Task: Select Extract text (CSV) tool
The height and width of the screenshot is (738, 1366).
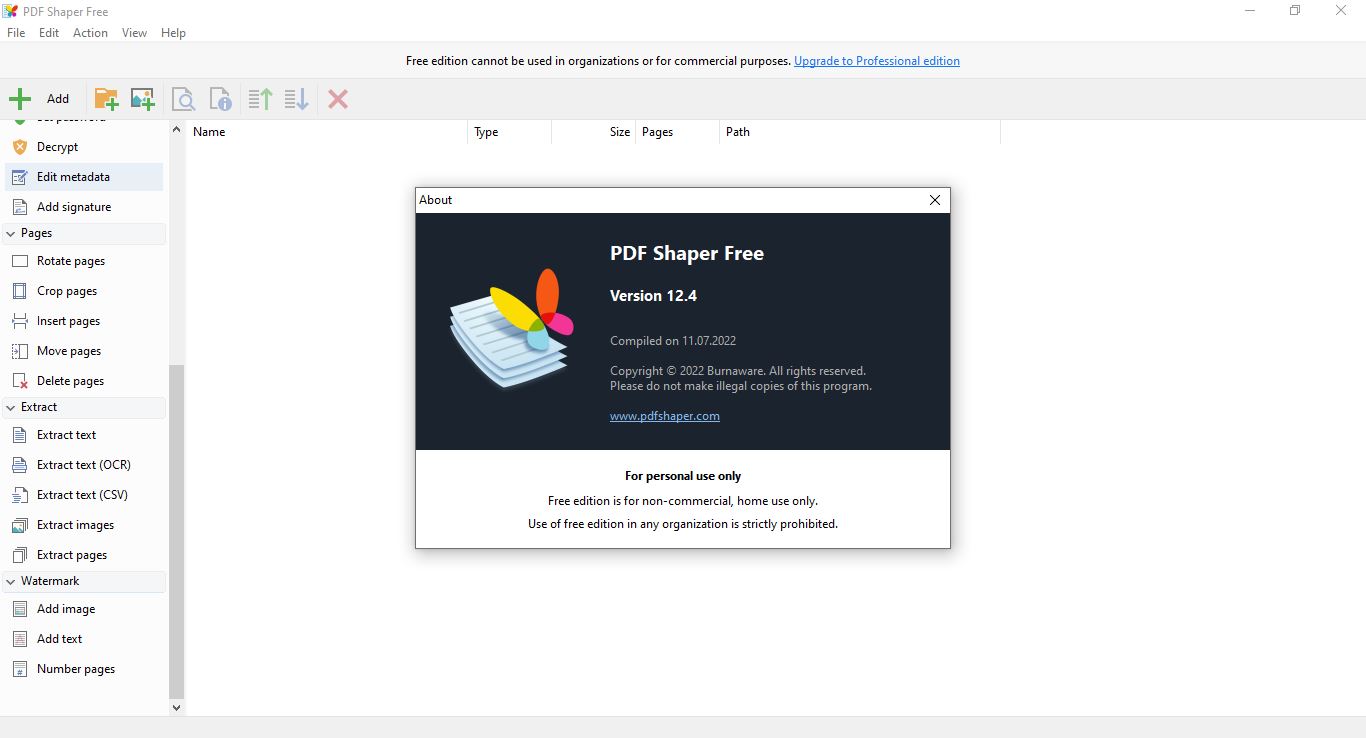Action: pos(85,495)
